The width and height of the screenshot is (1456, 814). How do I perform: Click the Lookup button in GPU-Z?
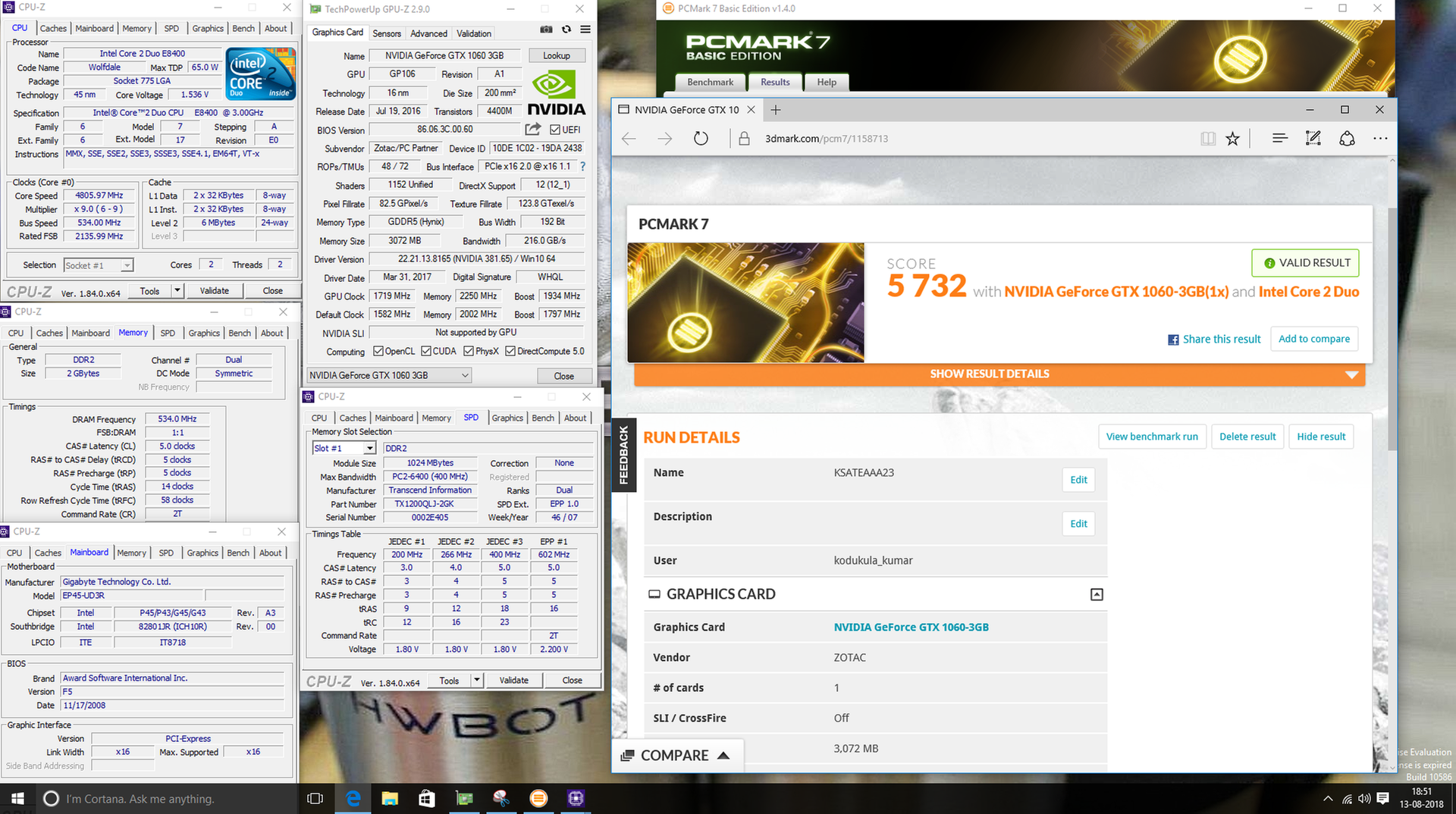click(556, 55)
